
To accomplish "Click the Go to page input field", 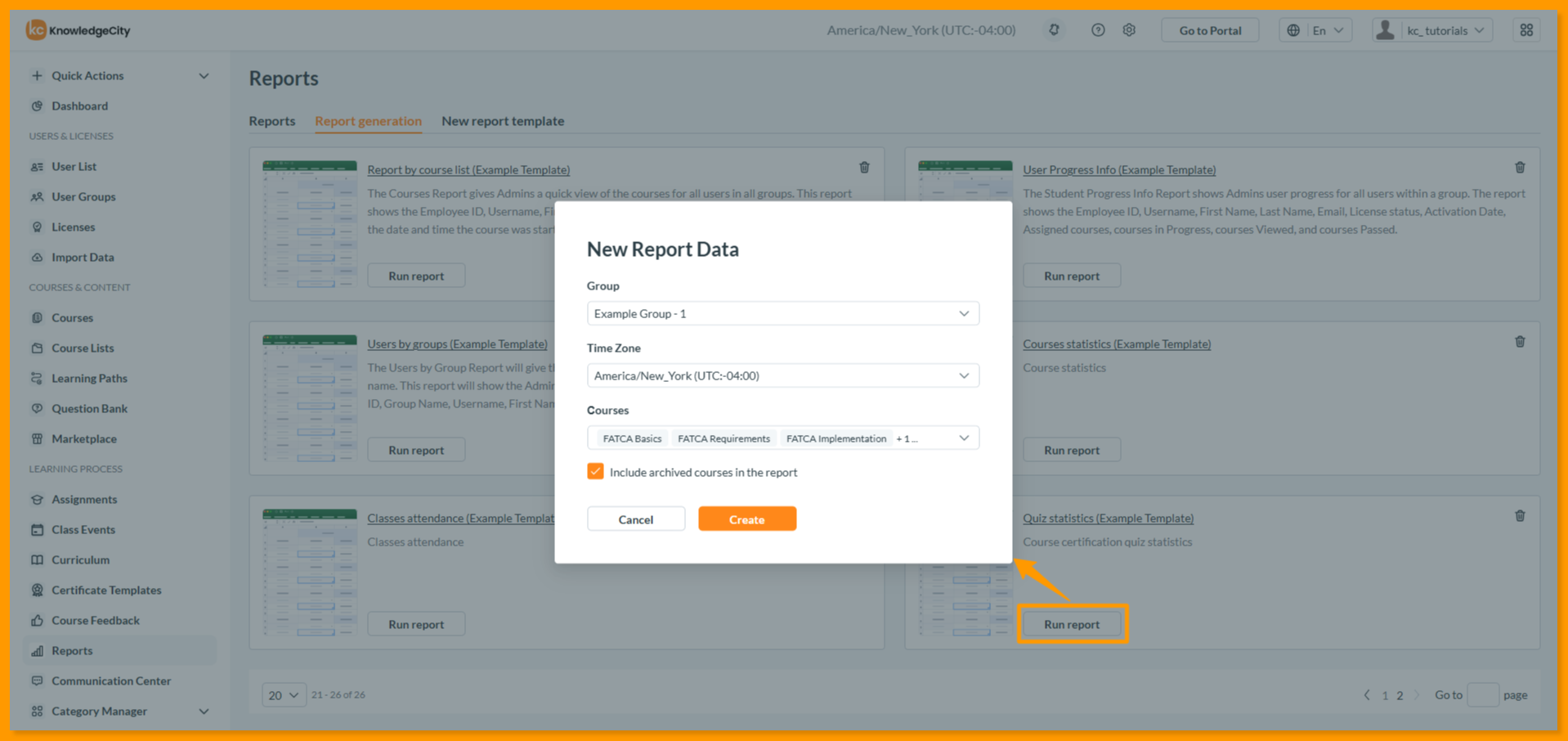I will (x=1483, y=694).
